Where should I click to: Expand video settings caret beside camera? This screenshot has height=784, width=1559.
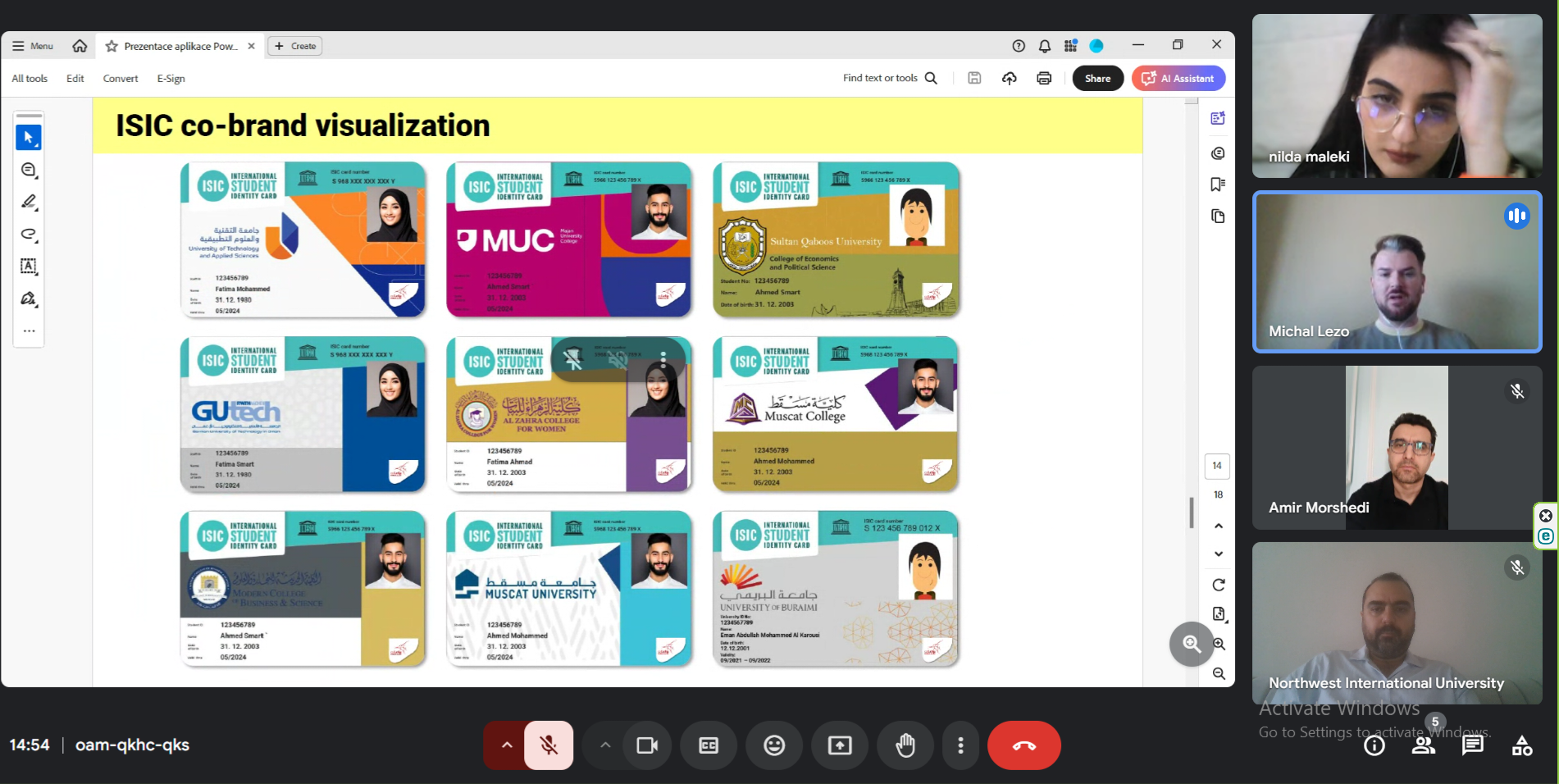(x=605, y=745)
